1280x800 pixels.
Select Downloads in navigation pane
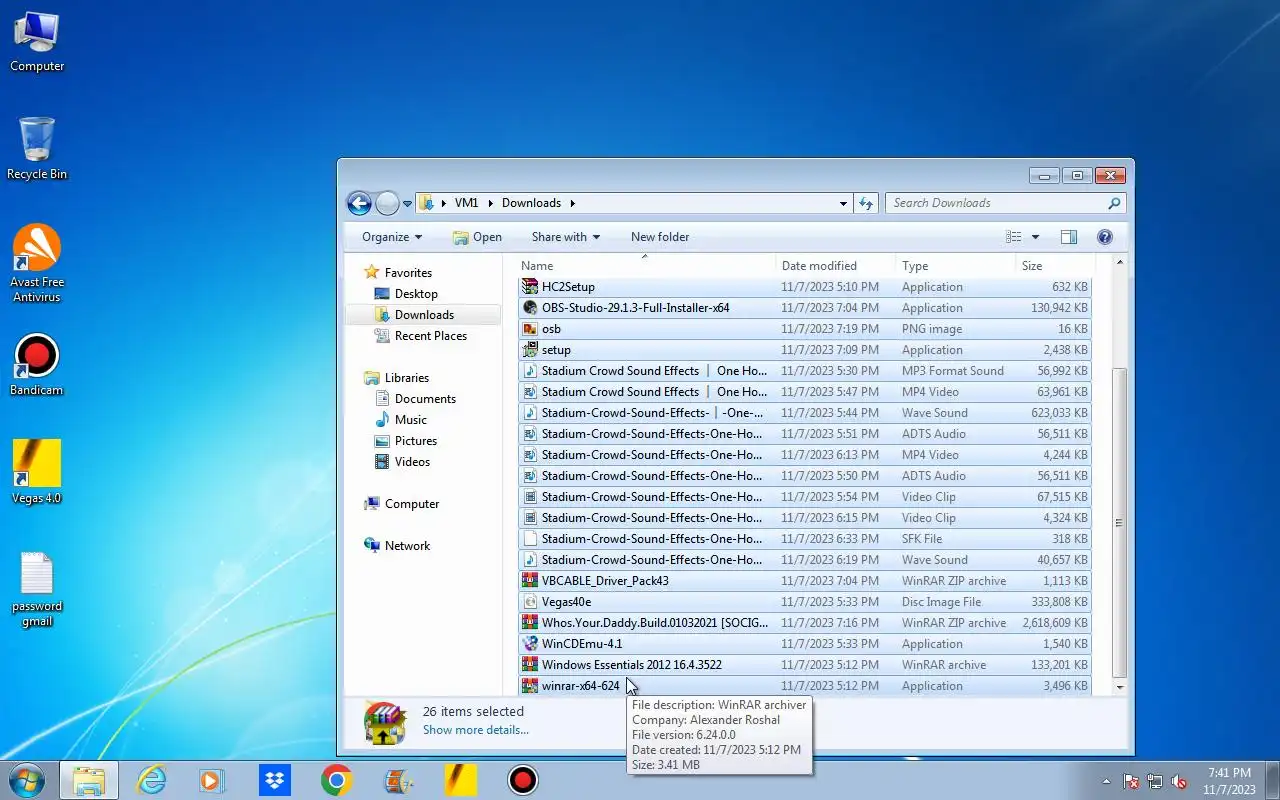coord(424,315)
